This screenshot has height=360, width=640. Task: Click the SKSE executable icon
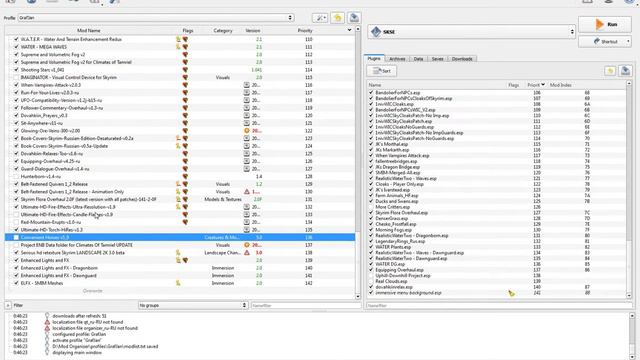376,31
